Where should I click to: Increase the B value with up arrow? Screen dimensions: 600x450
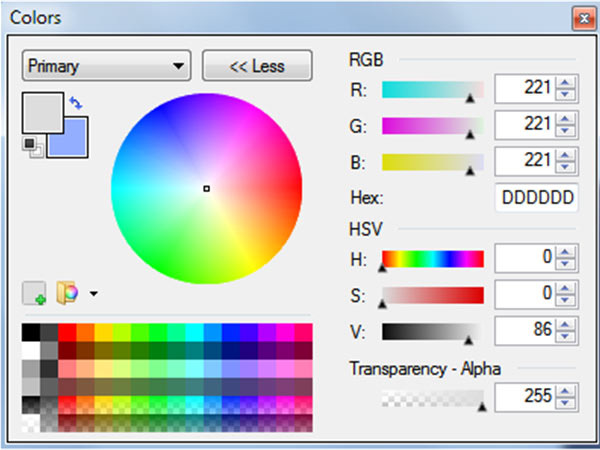[x=567, y=156]
